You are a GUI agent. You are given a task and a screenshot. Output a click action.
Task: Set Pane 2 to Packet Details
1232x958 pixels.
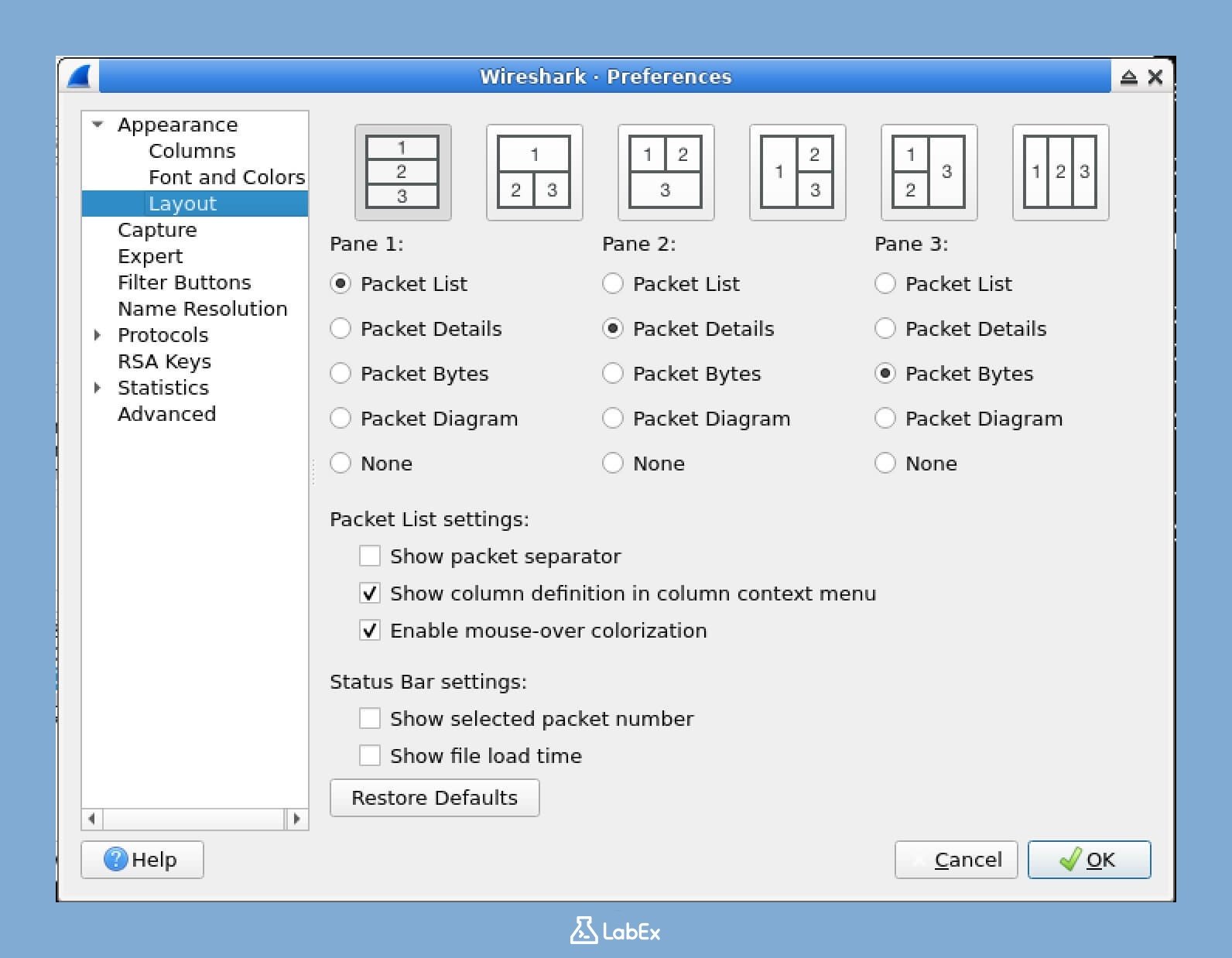688,329
